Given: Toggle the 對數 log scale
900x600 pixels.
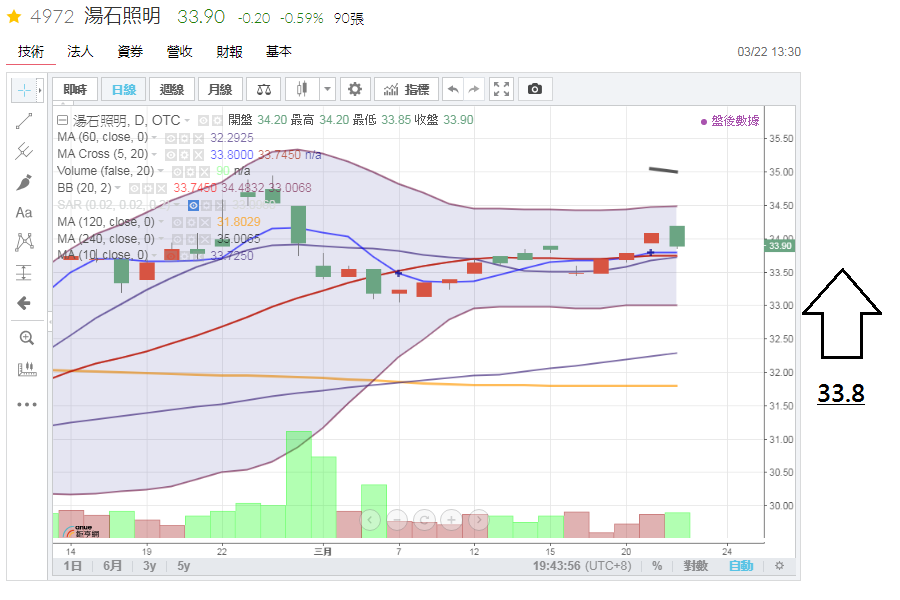Looking at the screenshot, I should pos(695,566).
